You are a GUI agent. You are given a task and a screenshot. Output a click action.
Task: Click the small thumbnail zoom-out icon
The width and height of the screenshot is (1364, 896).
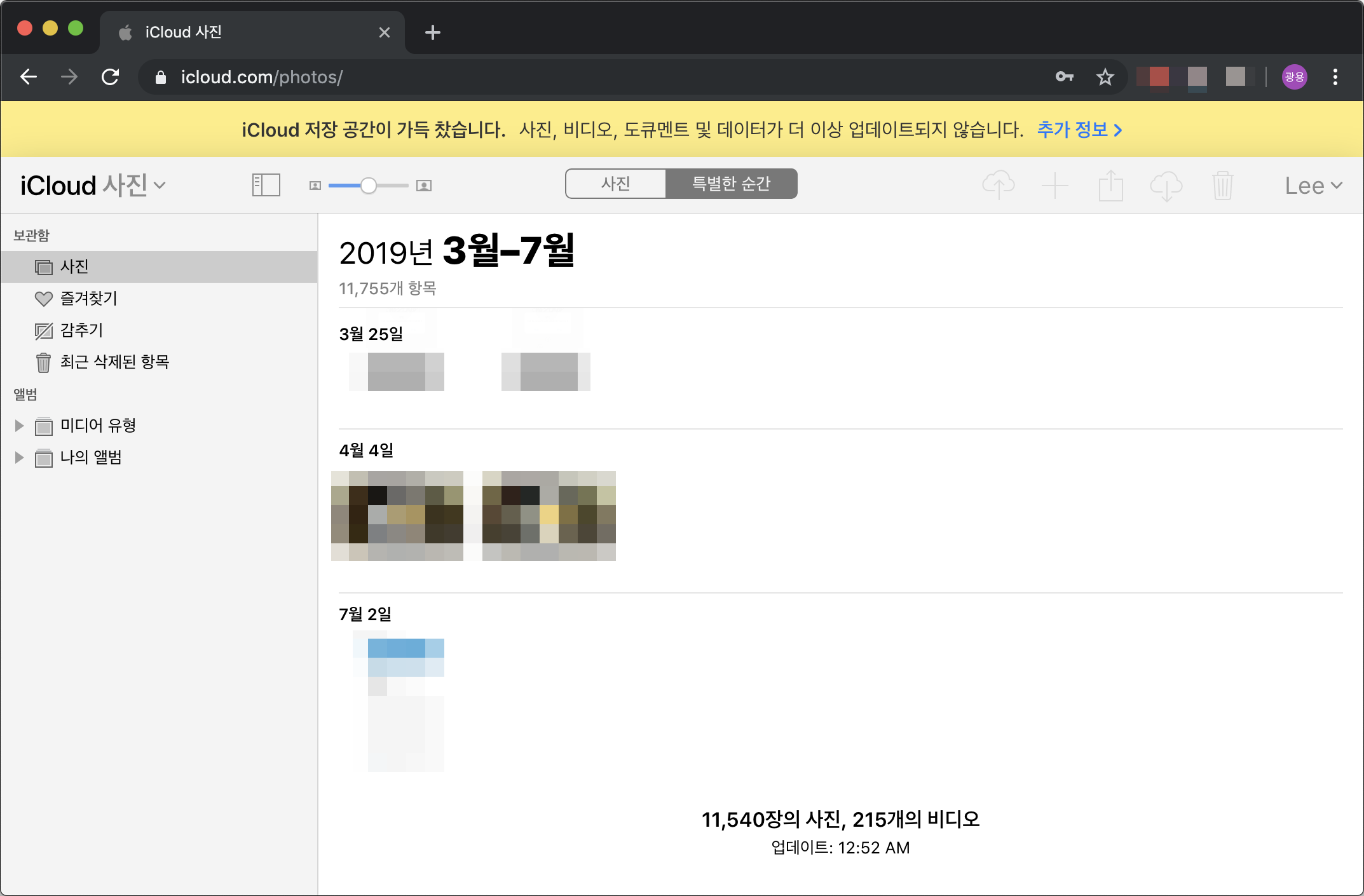(x=315, y=186)
